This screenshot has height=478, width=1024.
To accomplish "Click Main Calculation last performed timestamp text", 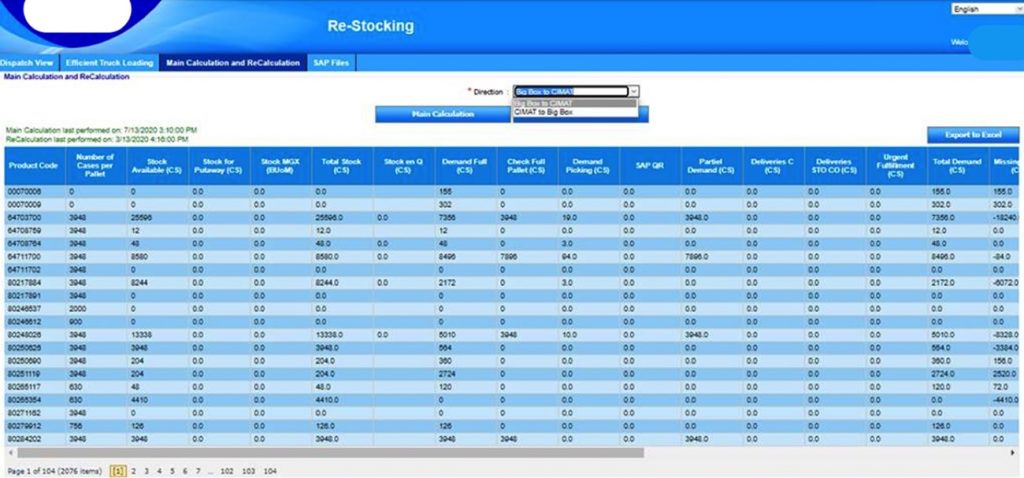I will (101, 131).
